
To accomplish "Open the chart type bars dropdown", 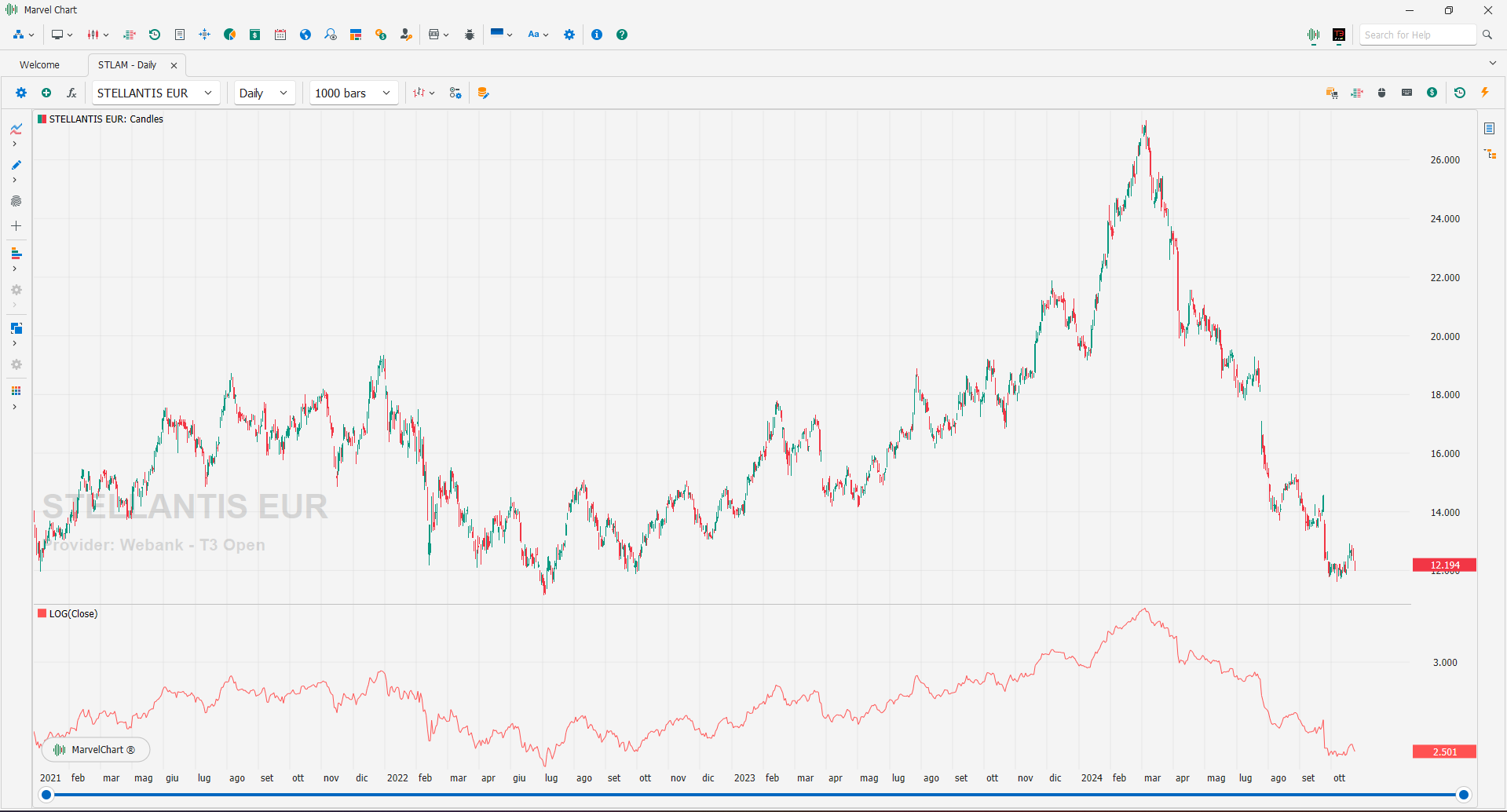I will pyautogui.click(x=424, y=93).
